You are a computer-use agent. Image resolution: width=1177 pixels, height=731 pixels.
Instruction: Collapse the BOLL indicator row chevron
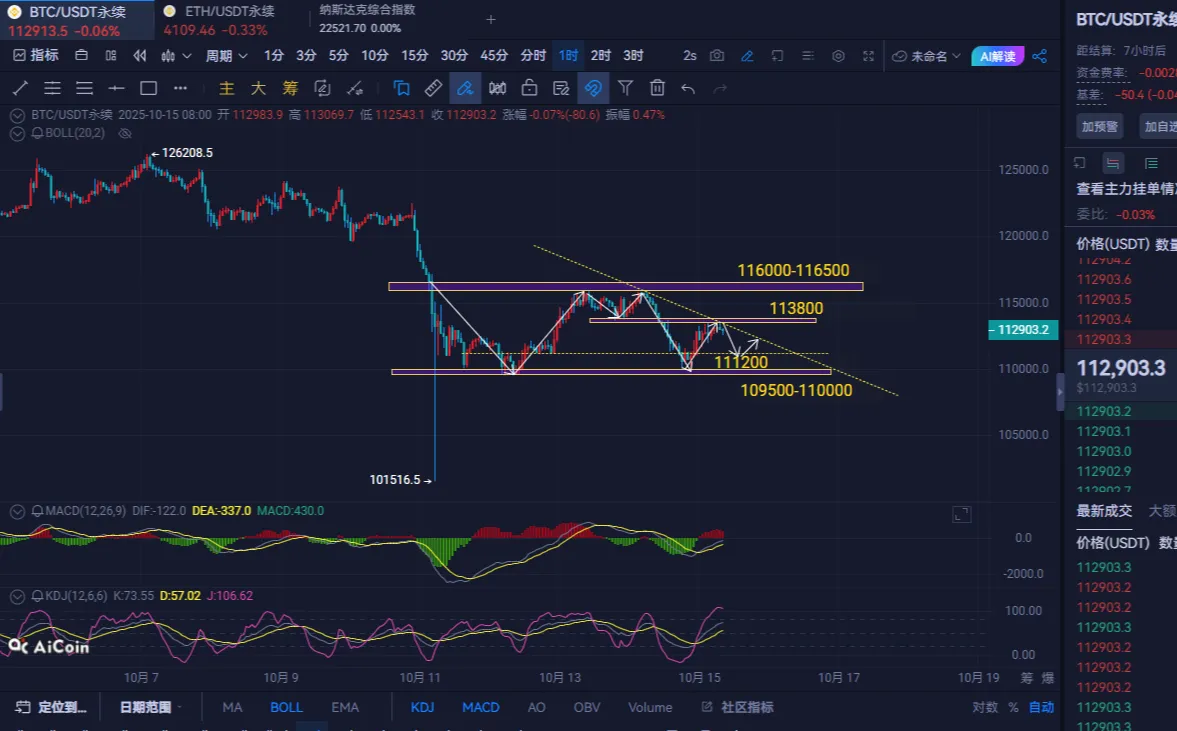[x=17, y=134]
